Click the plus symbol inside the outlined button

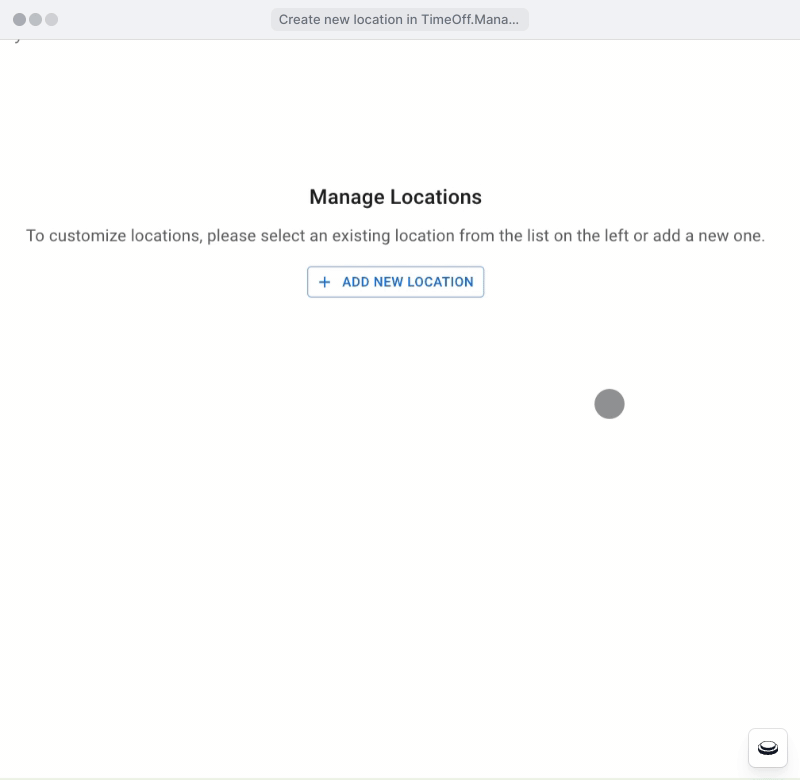tap(325, 282)
